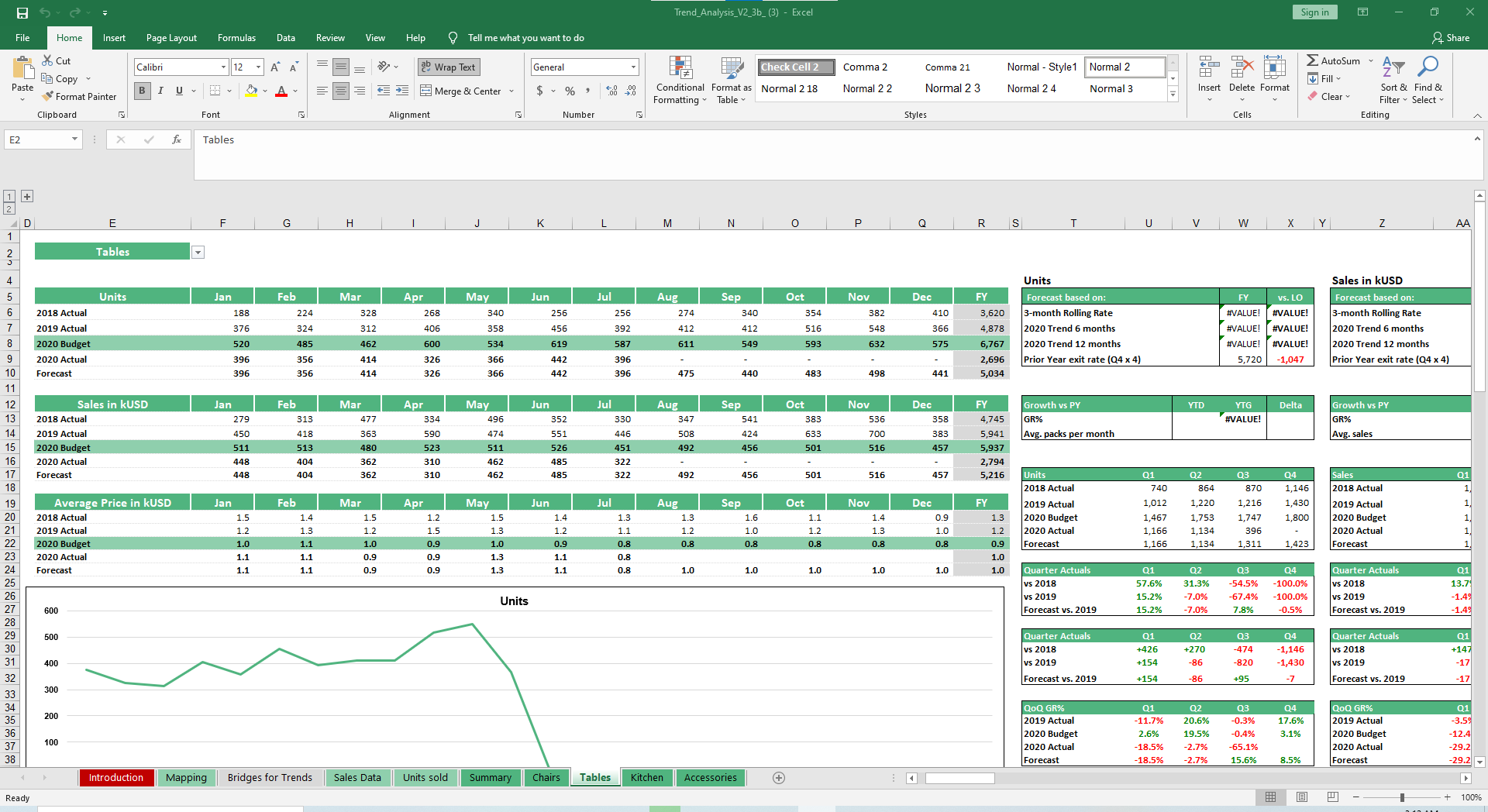
Task: Click Increase Font Size icon
Action: tap(275, 67)
